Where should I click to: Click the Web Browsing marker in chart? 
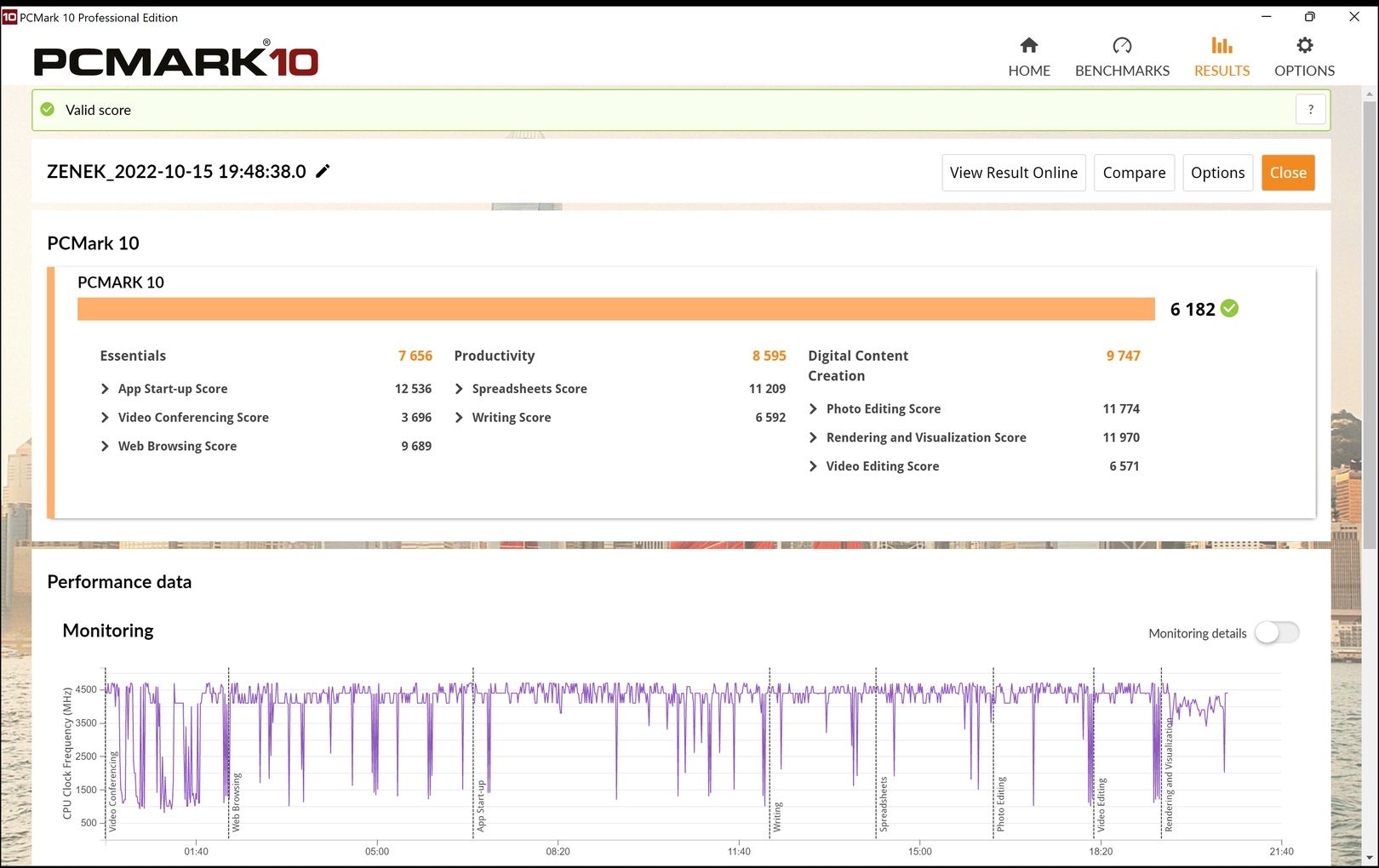point(236,802)
